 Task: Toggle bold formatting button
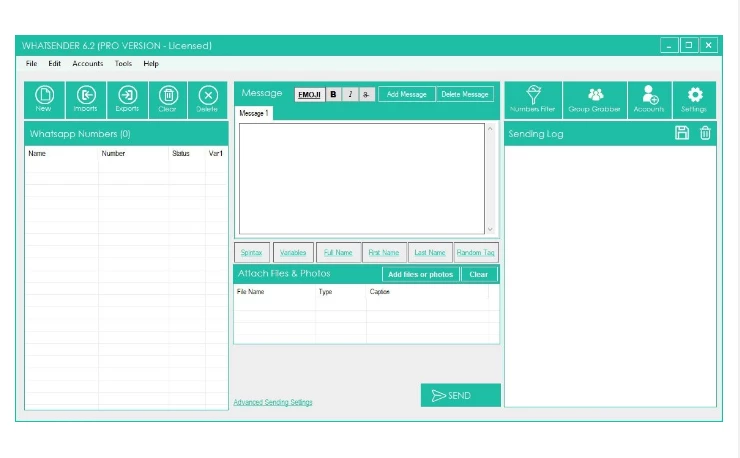pyautogui.click(x=333, y=94)
